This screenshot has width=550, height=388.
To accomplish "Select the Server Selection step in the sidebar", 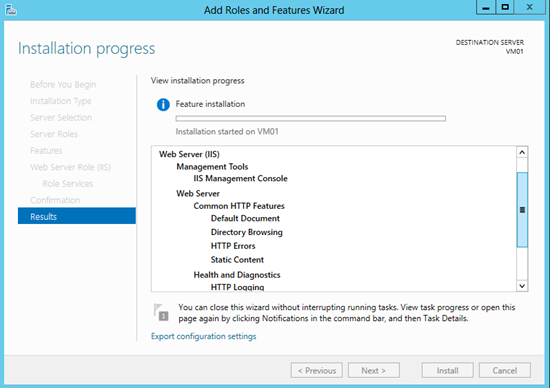I will (x=61, y=118).
